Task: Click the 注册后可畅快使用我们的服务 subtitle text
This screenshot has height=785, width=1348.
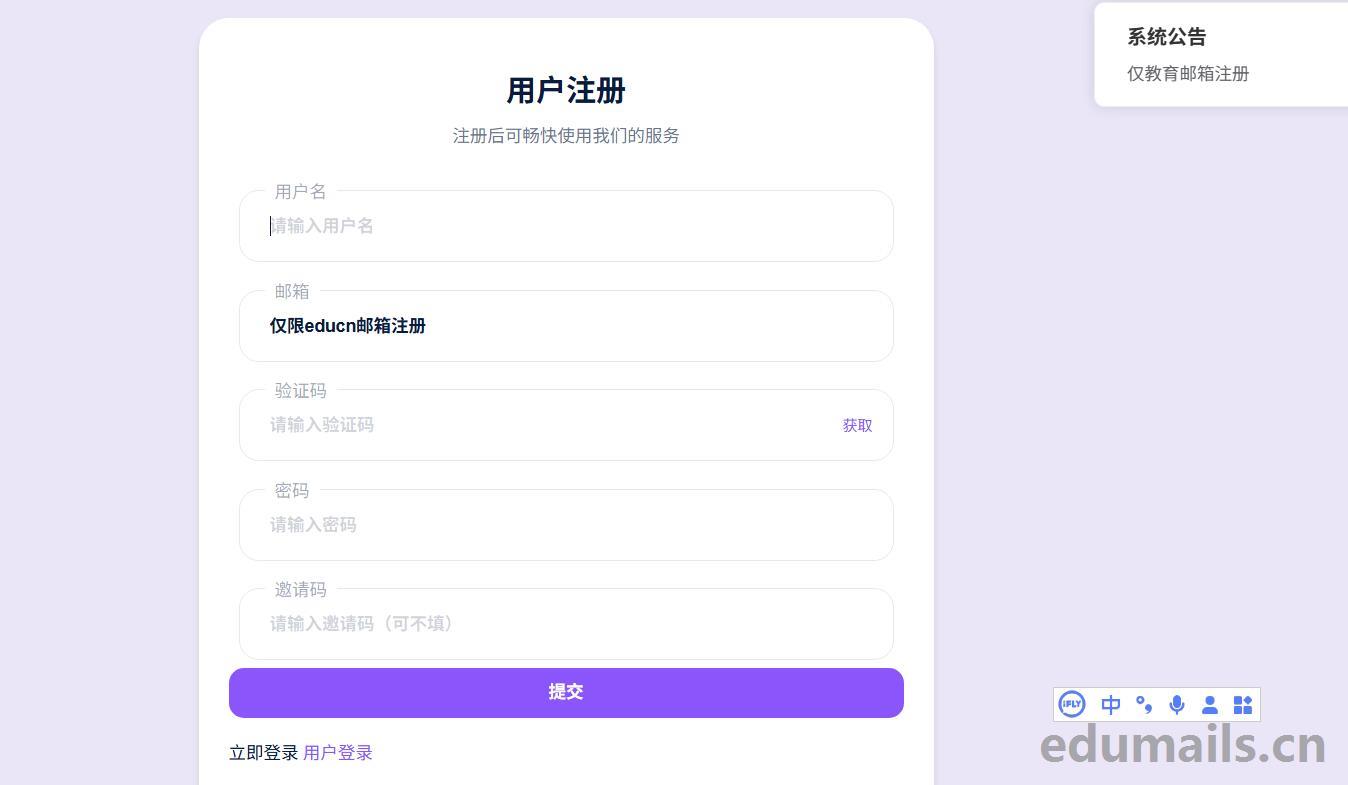Action: pos(566,136)
